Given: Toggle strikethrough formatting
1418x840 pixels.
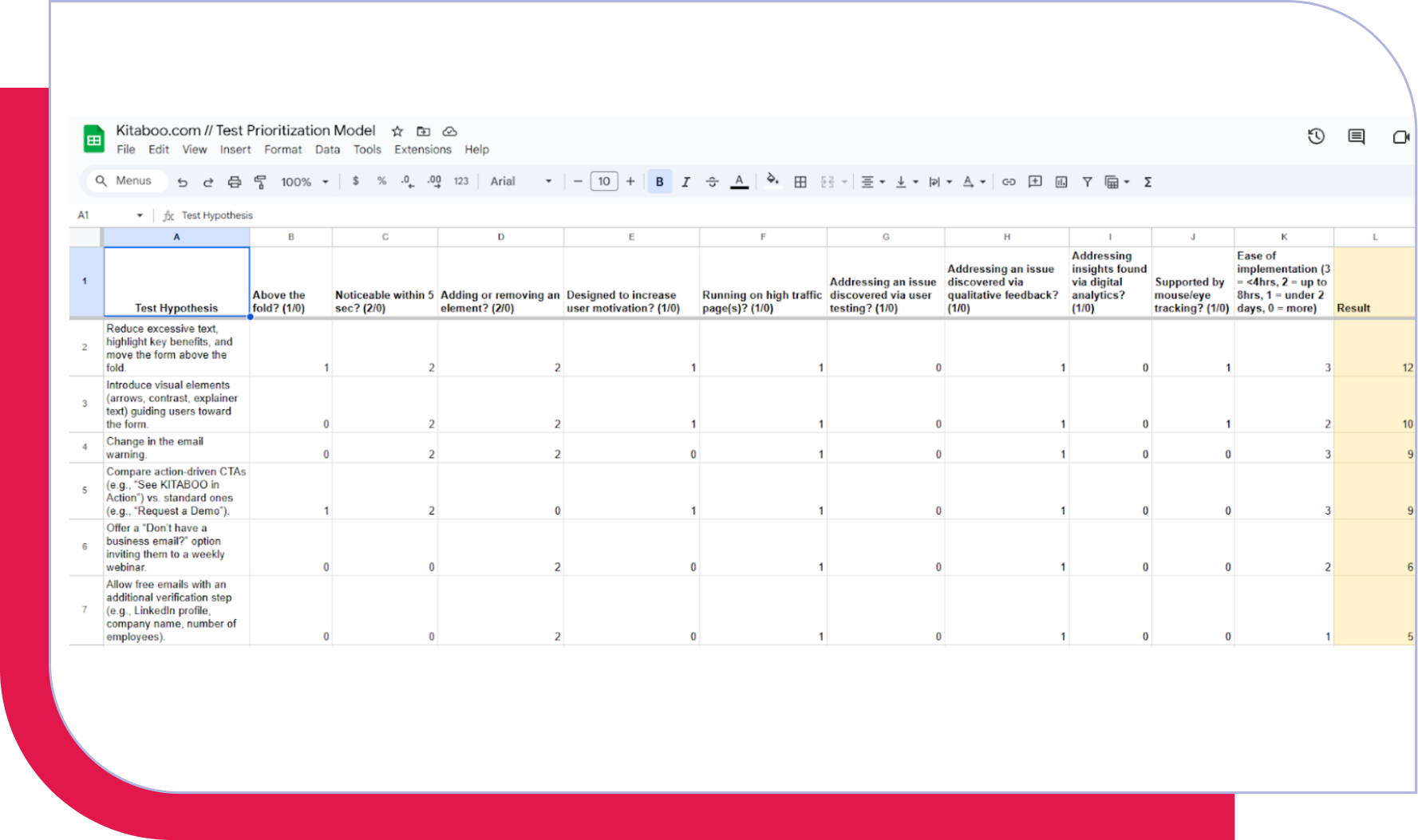Looking at the screenshot, I should click(712, 182).
